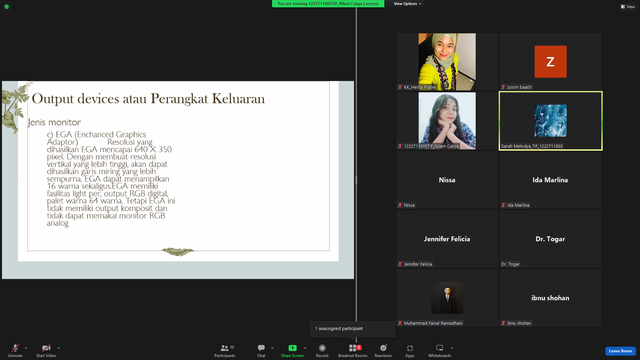Click the green Share Screen icon

tap(293, 348)
